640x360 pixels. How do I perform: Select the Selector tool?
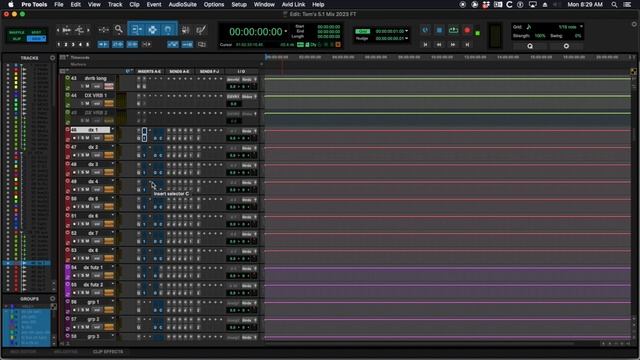point(152,29)
